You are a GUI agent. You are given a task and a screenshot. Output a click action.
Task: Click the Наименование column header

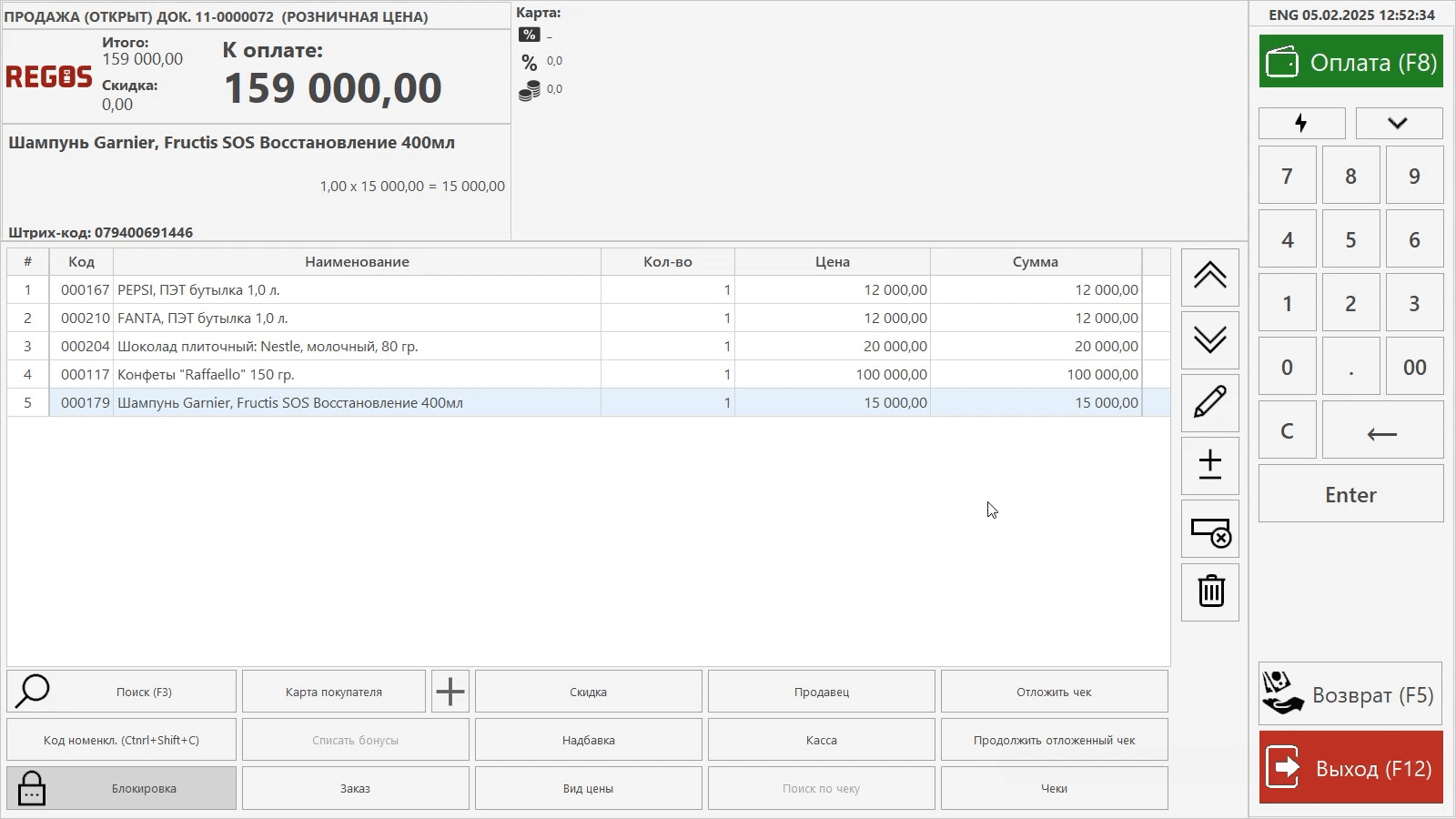[357, 261]
